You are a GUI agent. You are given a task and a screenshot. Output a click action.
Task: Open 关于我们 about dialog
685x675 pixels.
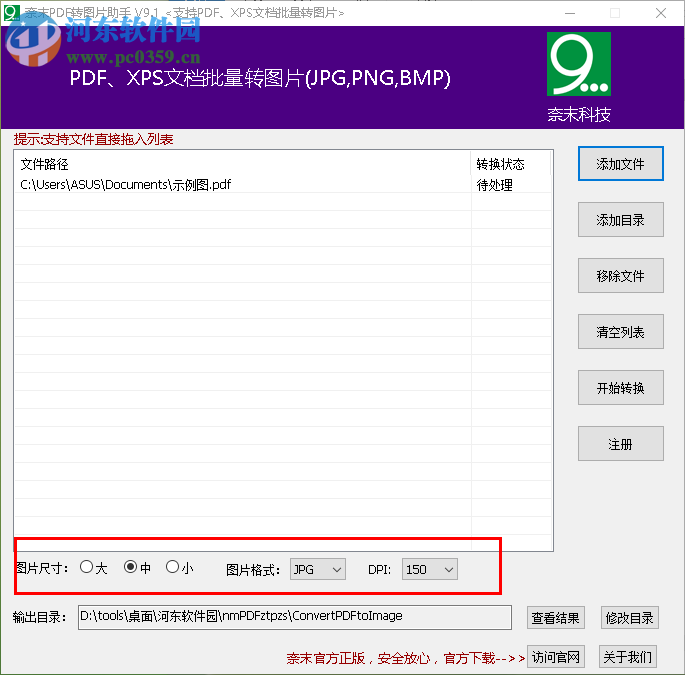627,657
